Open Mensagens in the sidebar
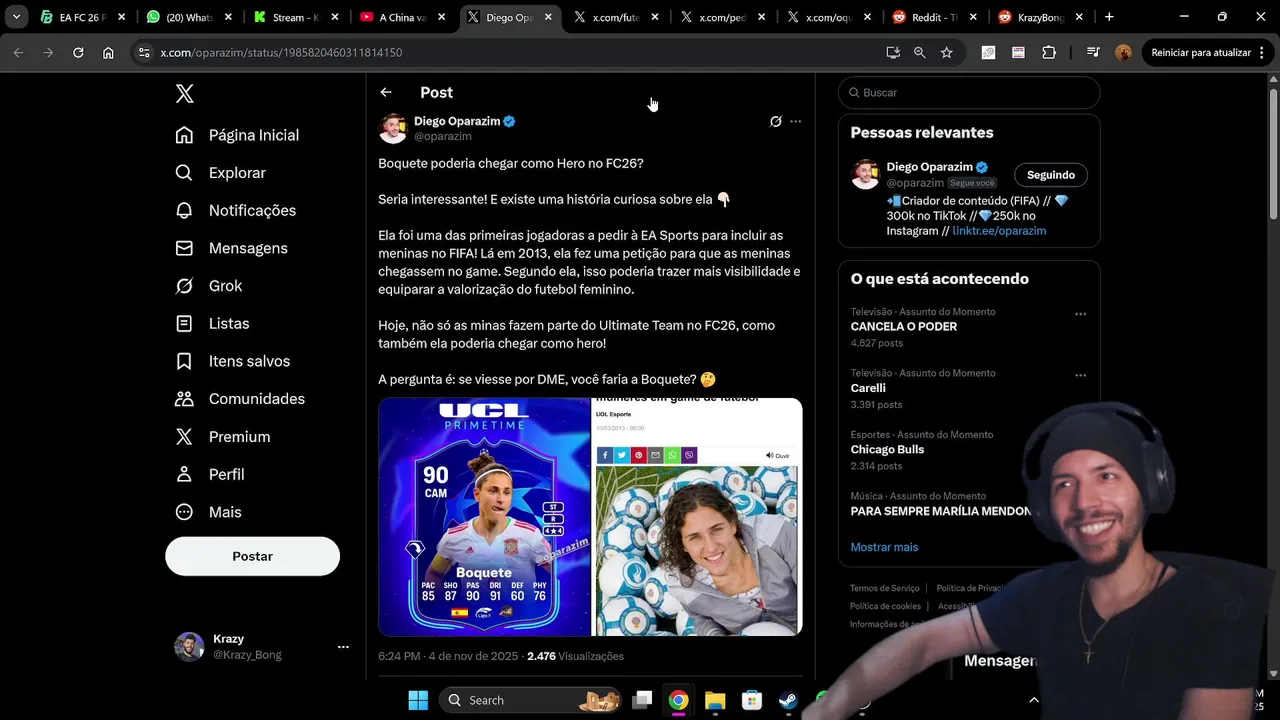 point(232,248)
